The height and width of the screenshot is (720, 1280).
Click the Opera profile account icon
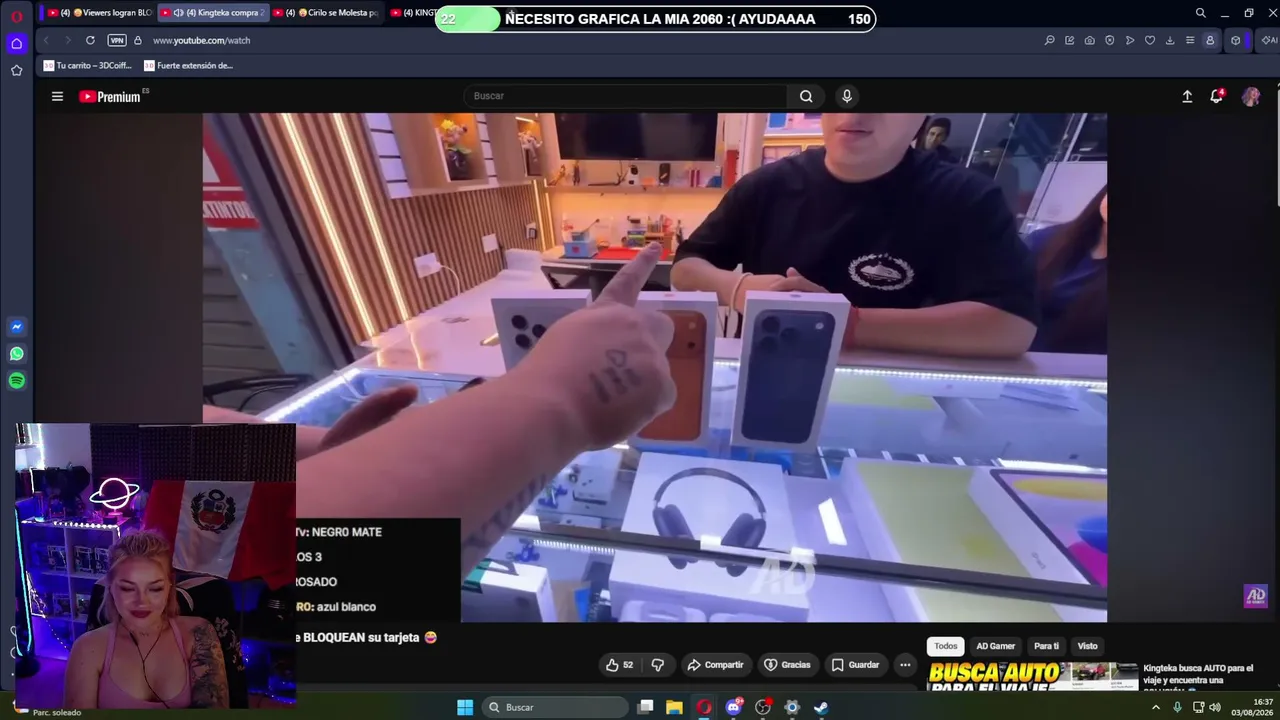pos(1209,40)
